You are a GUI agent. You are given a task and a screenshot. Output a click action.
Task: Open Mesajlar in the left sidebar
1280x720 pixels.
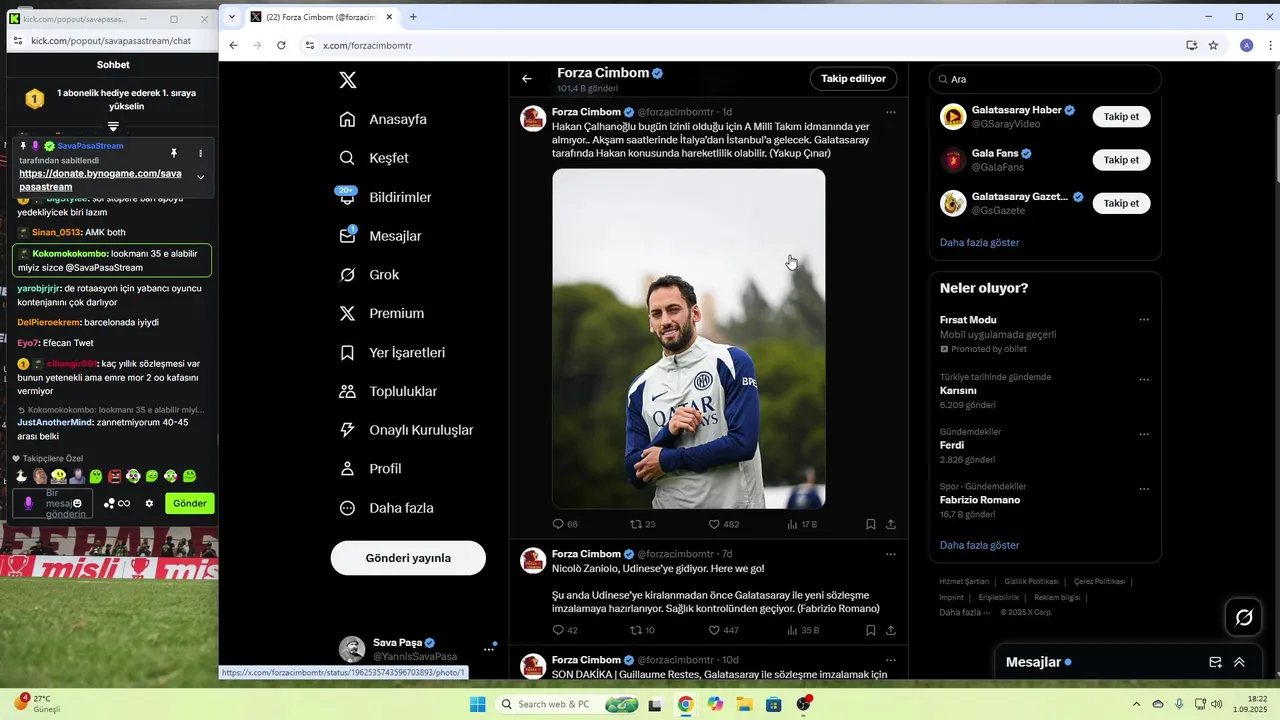click(380, 236)
